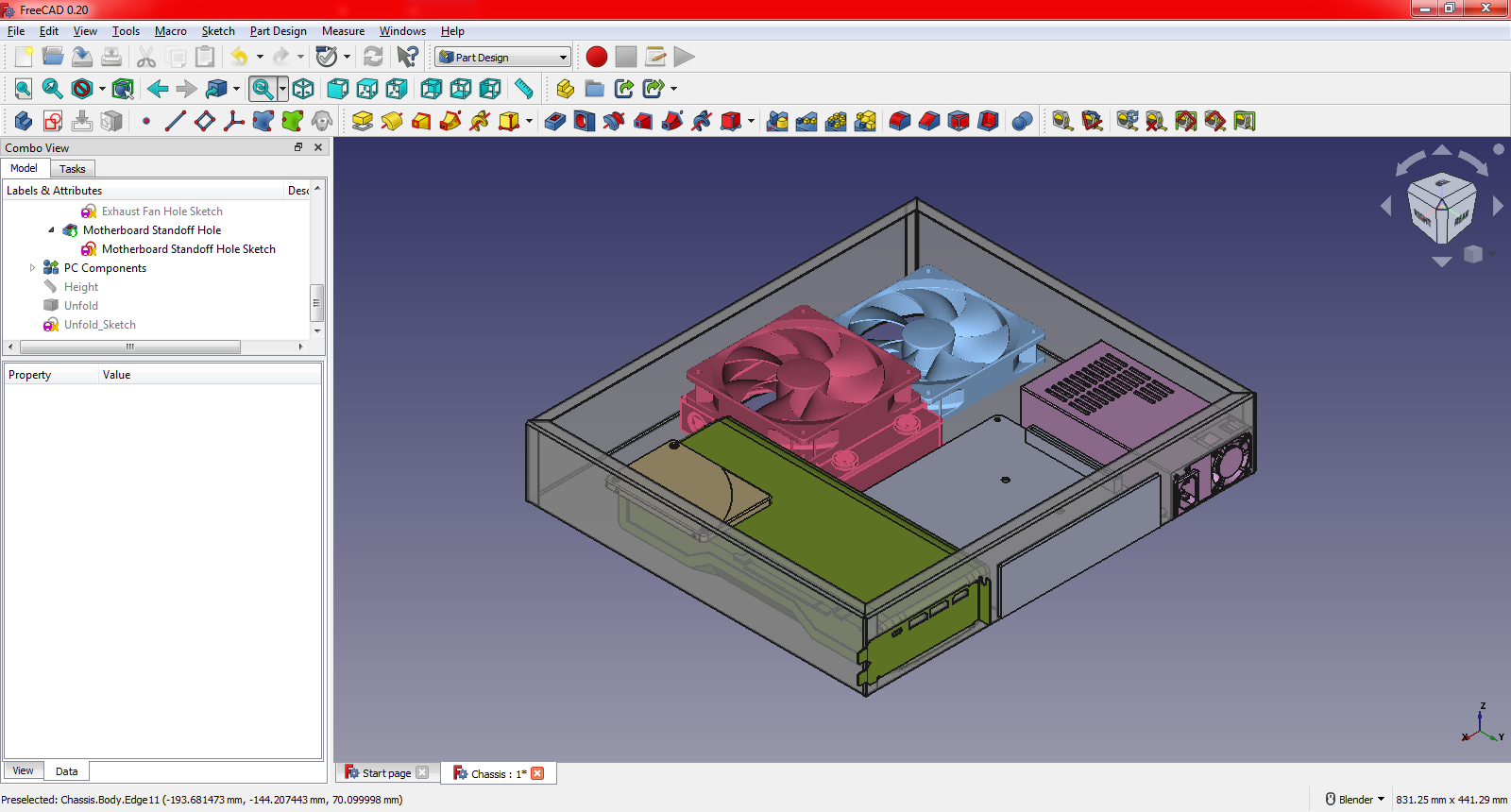Toggle the Sync view magnifier button
This screenshot has height=812, width=1511.
pos(263,89)
